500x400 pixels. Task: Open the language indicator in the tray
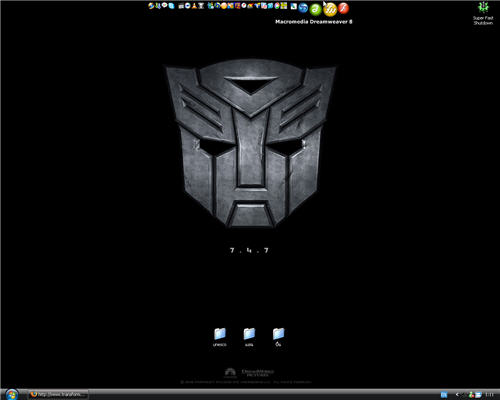click(444, 395)
